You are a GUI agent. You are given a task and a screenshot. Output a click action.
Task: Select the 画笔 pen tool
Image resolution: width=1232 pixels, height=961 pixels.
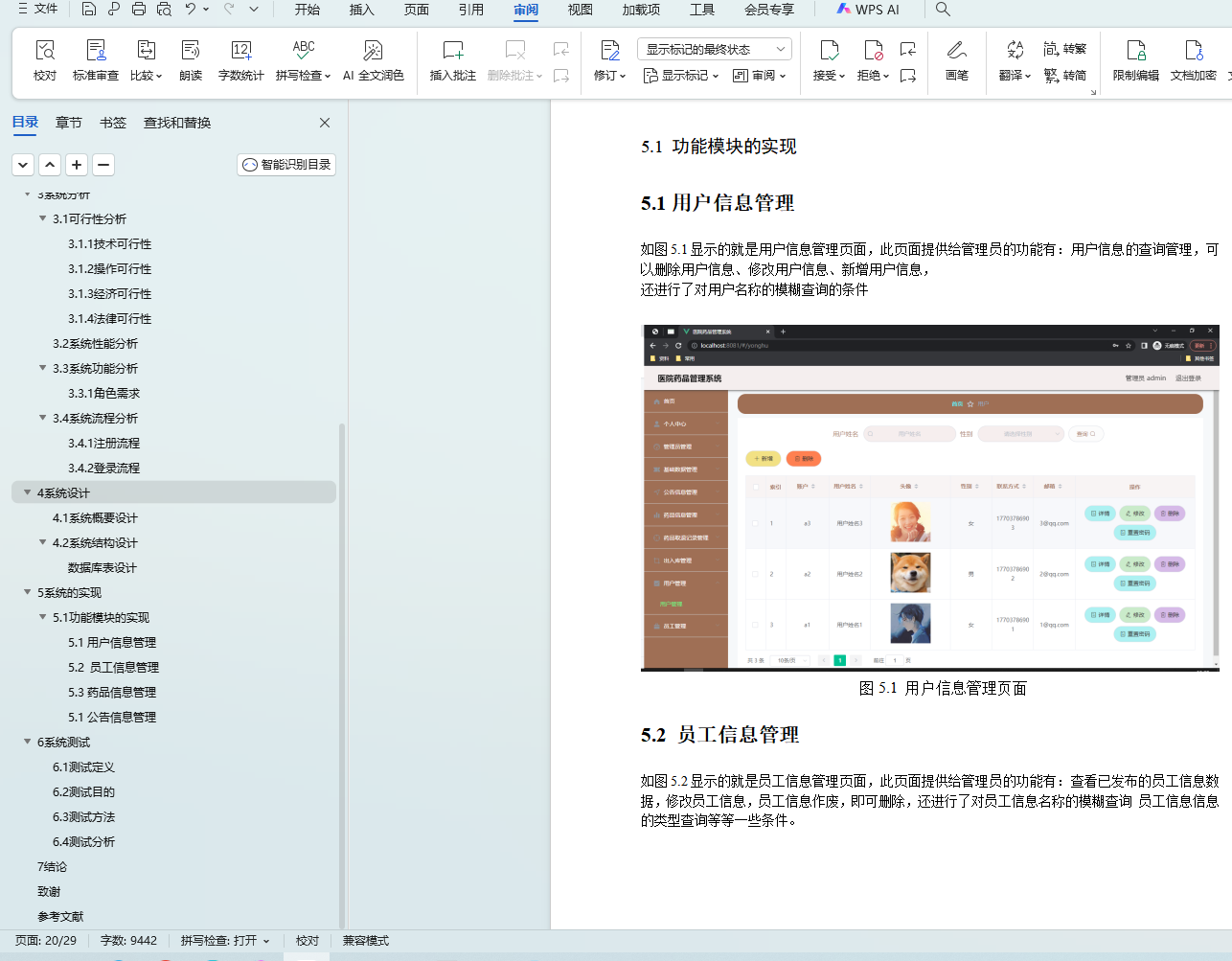click(x=957, y=60)
